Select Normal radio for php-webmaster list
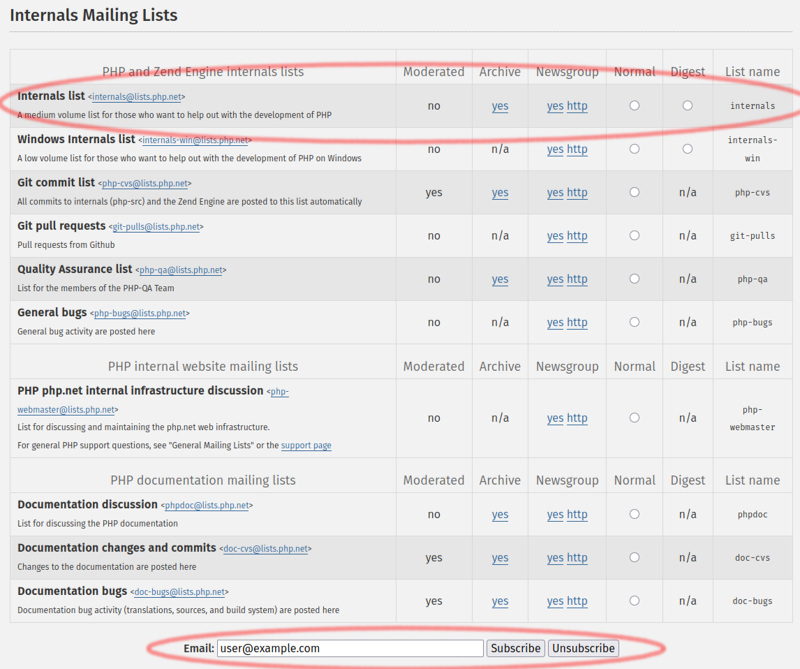The width and height of the screenshot is (800, 669). (x=634, y=418)
